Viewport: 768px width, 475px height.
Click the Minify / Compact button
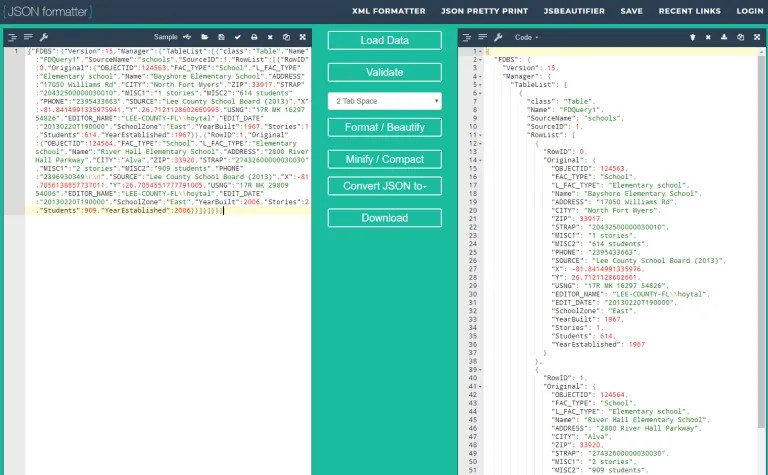(x=384, y=159)
